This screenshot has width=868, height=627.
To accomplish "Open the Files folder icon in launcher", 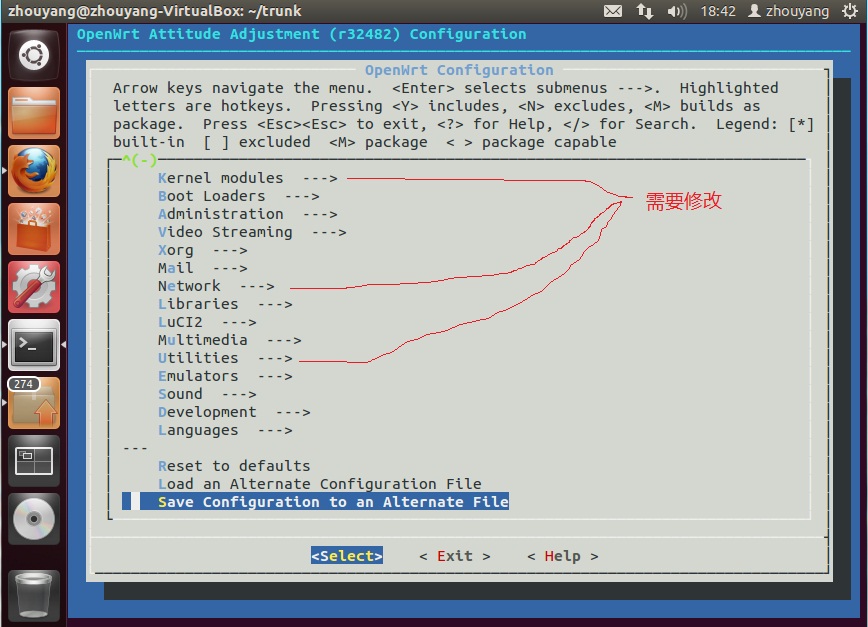I will click(34, 113).
